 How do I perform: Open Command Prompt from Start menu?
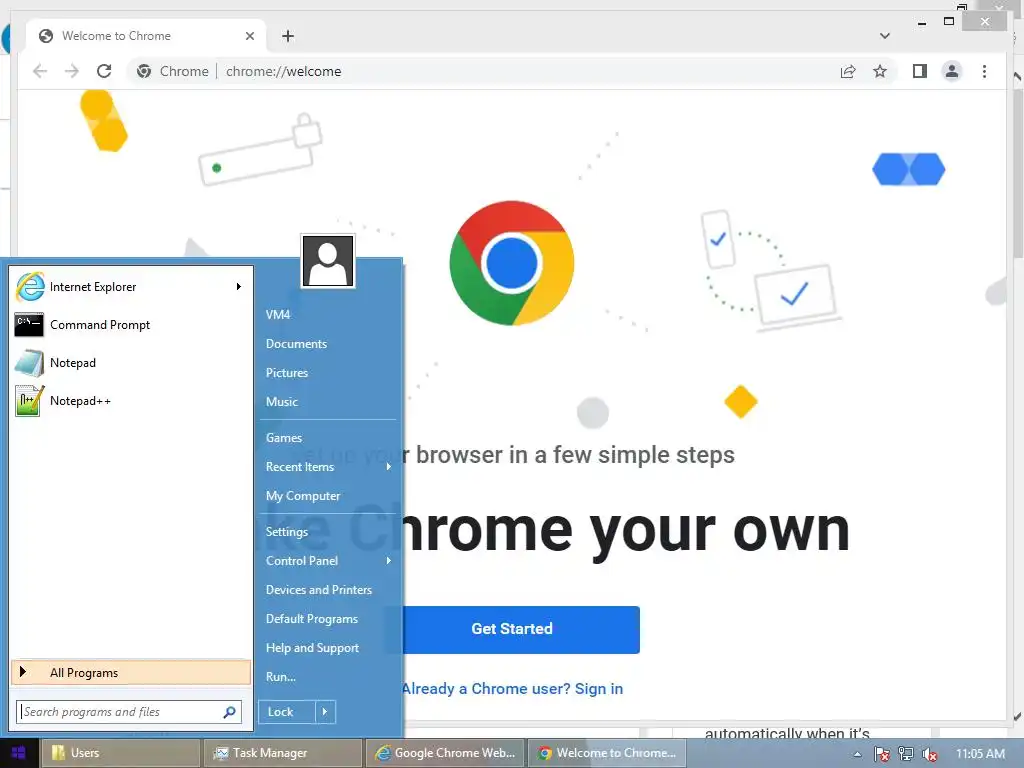131,325
